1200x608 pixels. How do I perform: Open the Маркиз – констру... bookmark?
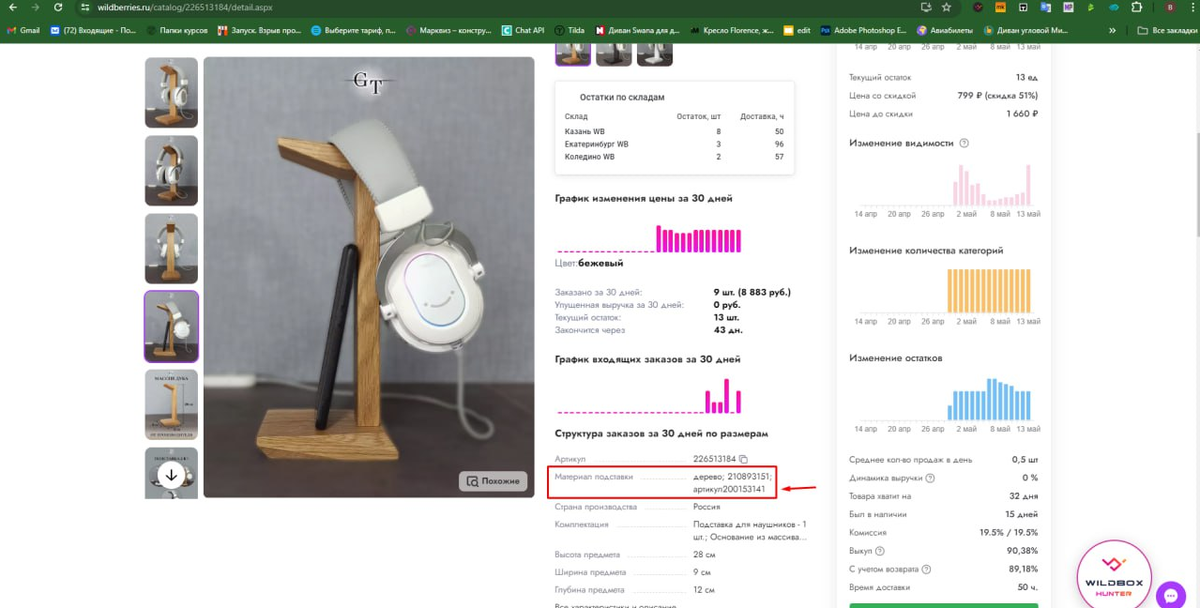pyautogui.click(x=449, y=30)
